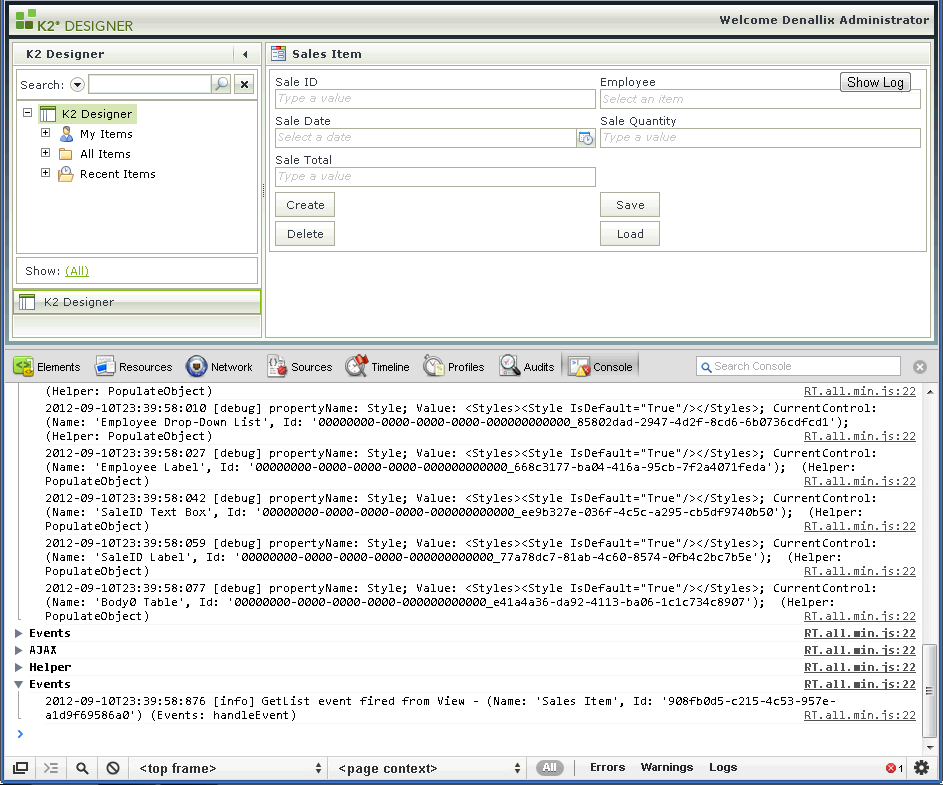Viewport: 943px width, 785px height.
Task: Select the K2 Designer bottom panel tab
Action: coord(137,302)
